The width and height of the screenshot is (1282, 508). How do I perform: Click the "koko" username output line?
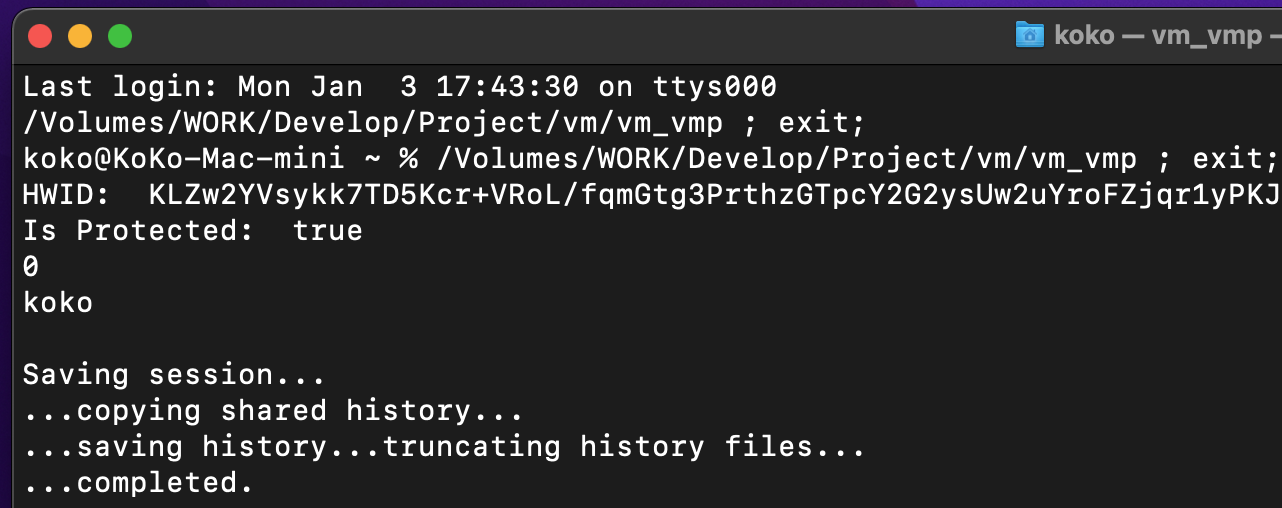point(58,303)
